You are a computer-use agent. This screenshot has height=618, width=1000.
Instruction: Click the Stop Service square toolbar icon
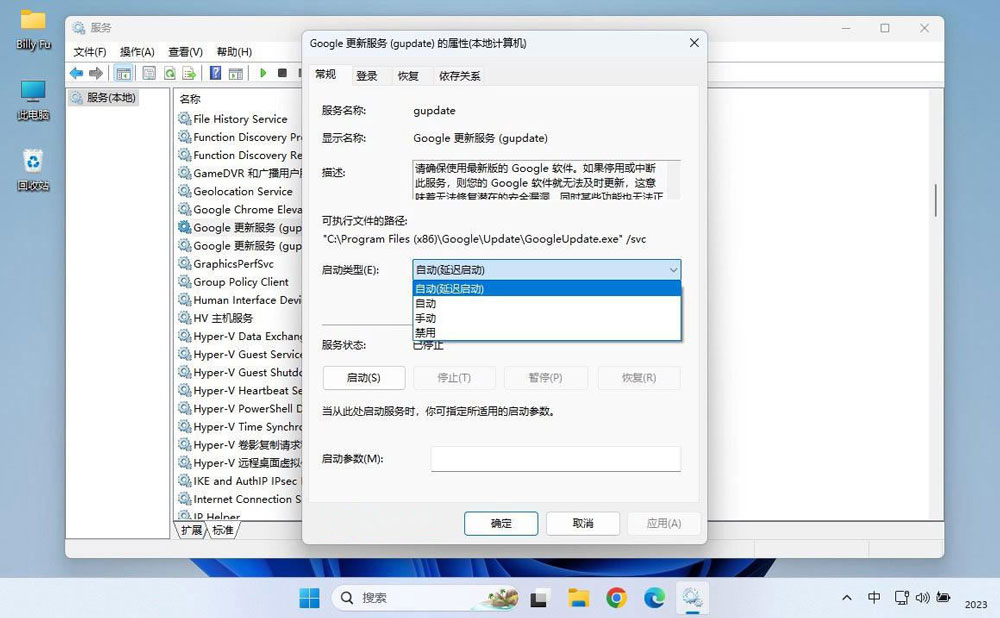282,73
